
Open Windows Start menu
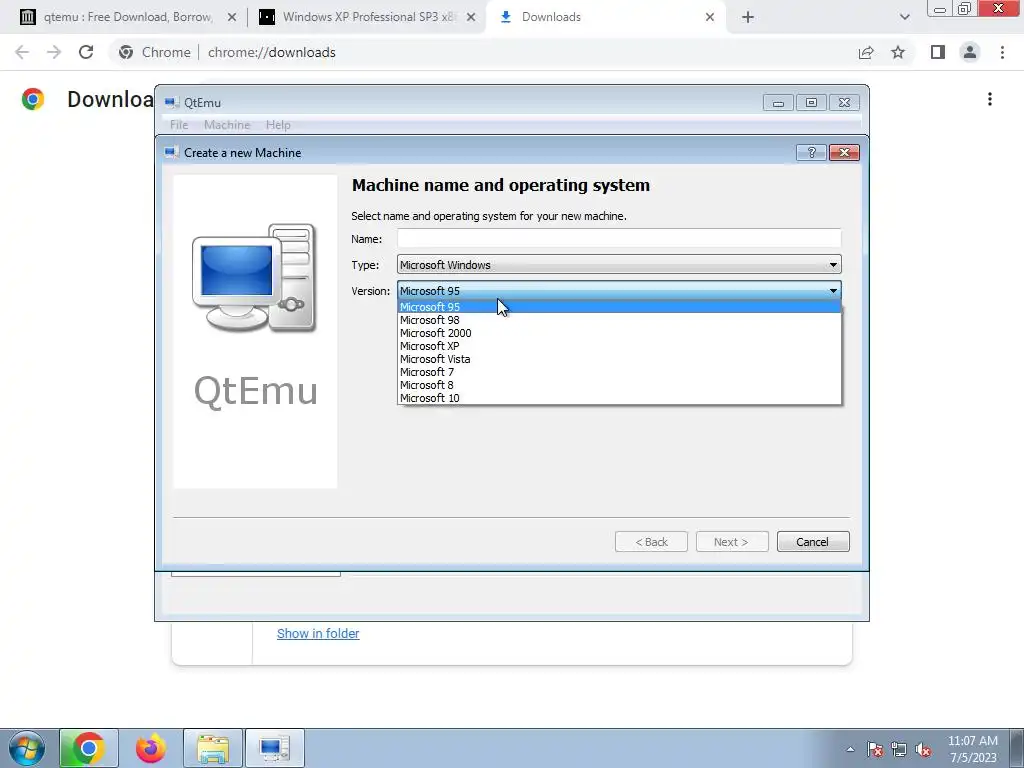[x=27, y=748]
